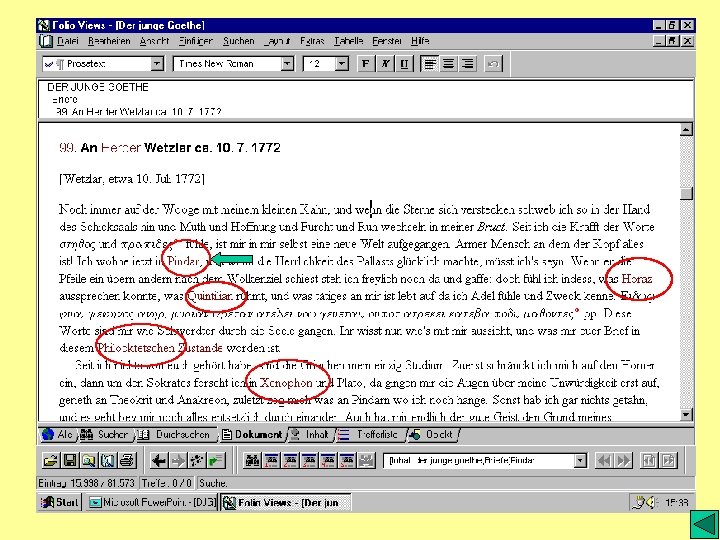720x540 pixels.
Task: Set right paragraph alignment
Action: (467, 63)
